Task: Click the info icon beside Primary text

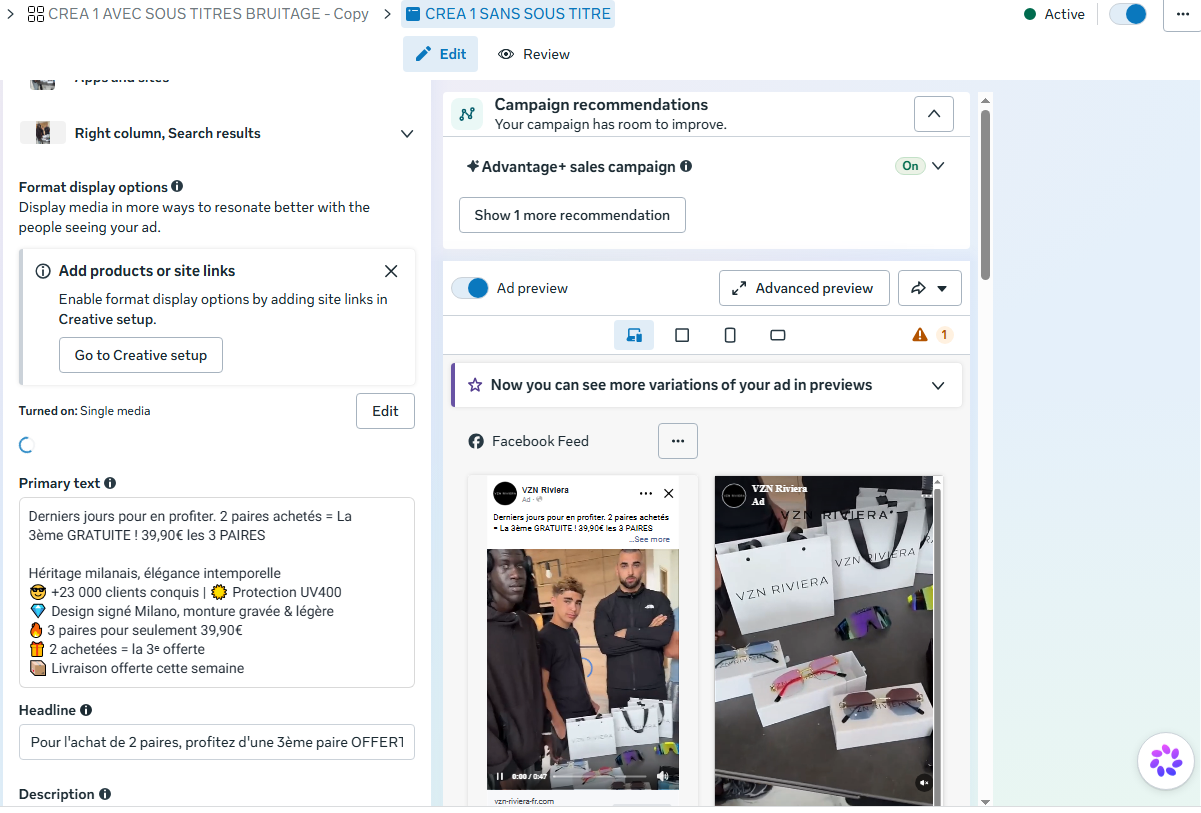Action: click(x=110, y=483)
